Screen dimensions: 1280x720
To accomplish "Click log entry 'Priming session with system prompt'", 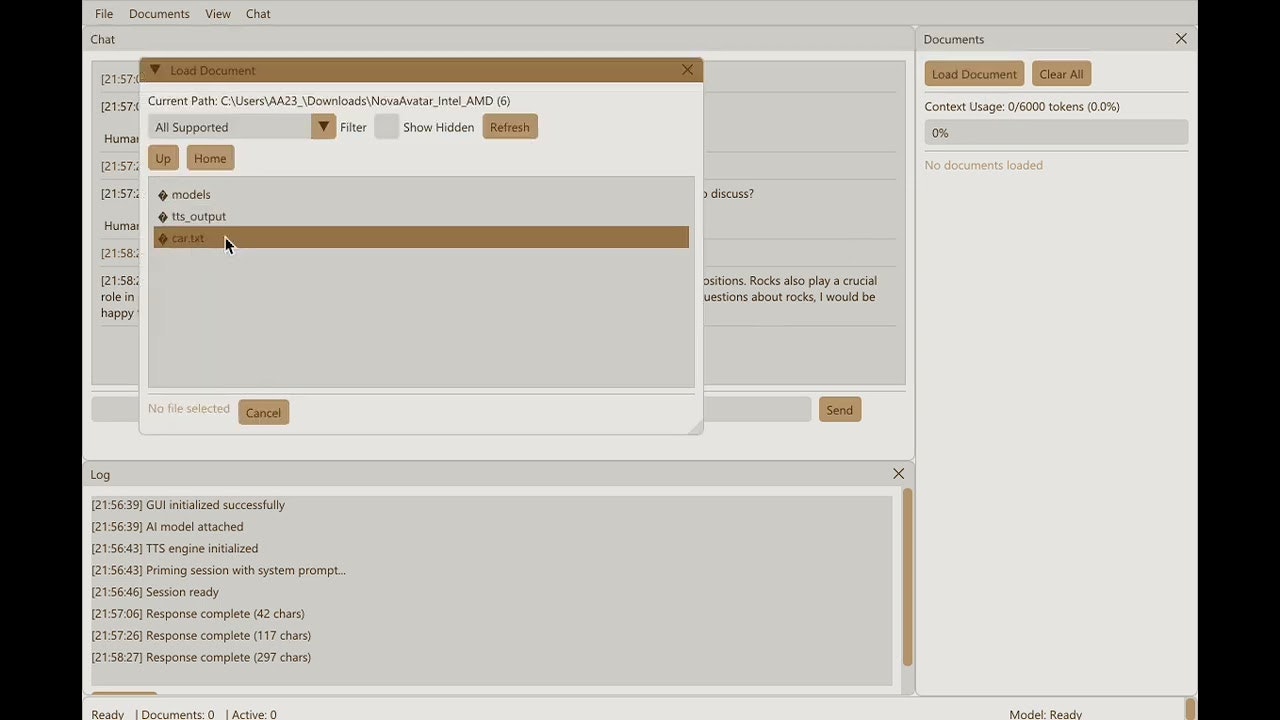I will coord(219,570).
